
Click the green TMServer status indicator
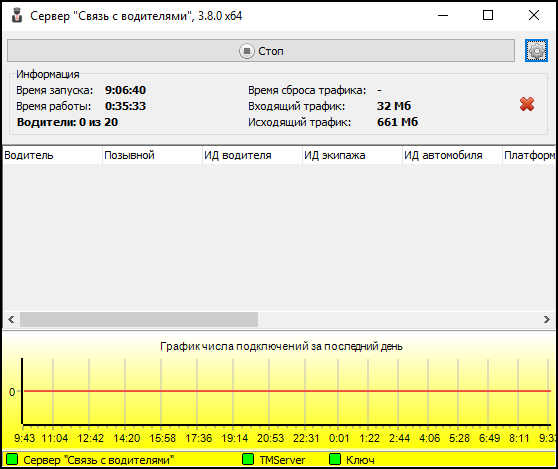[248, 459]
